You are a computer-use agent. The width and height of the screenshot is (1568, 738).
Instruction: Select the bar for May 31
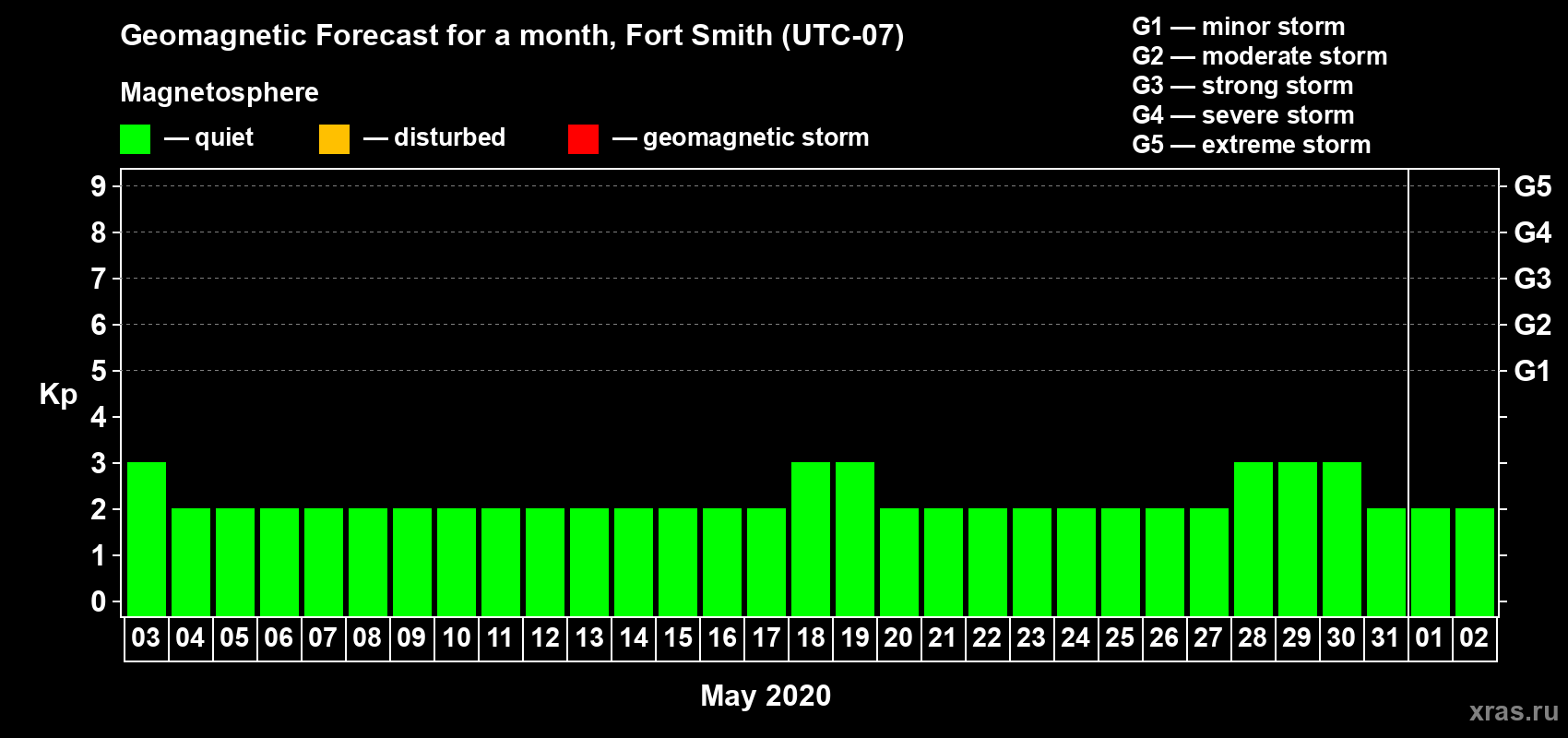pos(1386,562)
